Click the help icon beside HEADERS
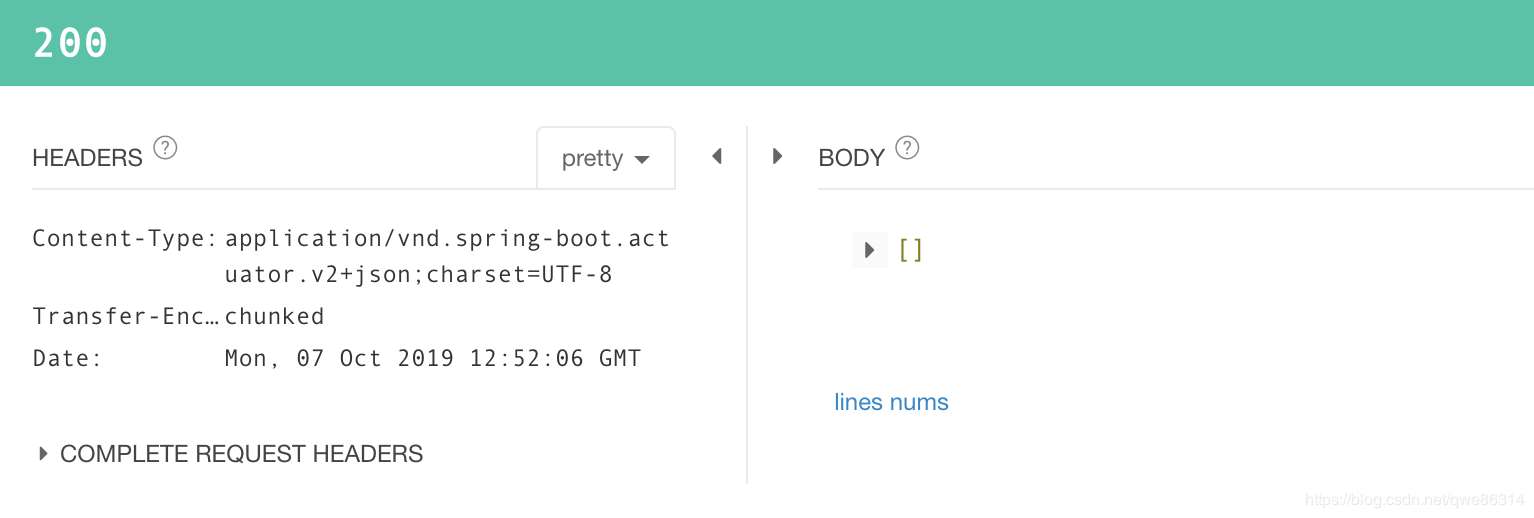Image resolution: width=1534 pixels, height=518 pixels. (x=165, y=149)
